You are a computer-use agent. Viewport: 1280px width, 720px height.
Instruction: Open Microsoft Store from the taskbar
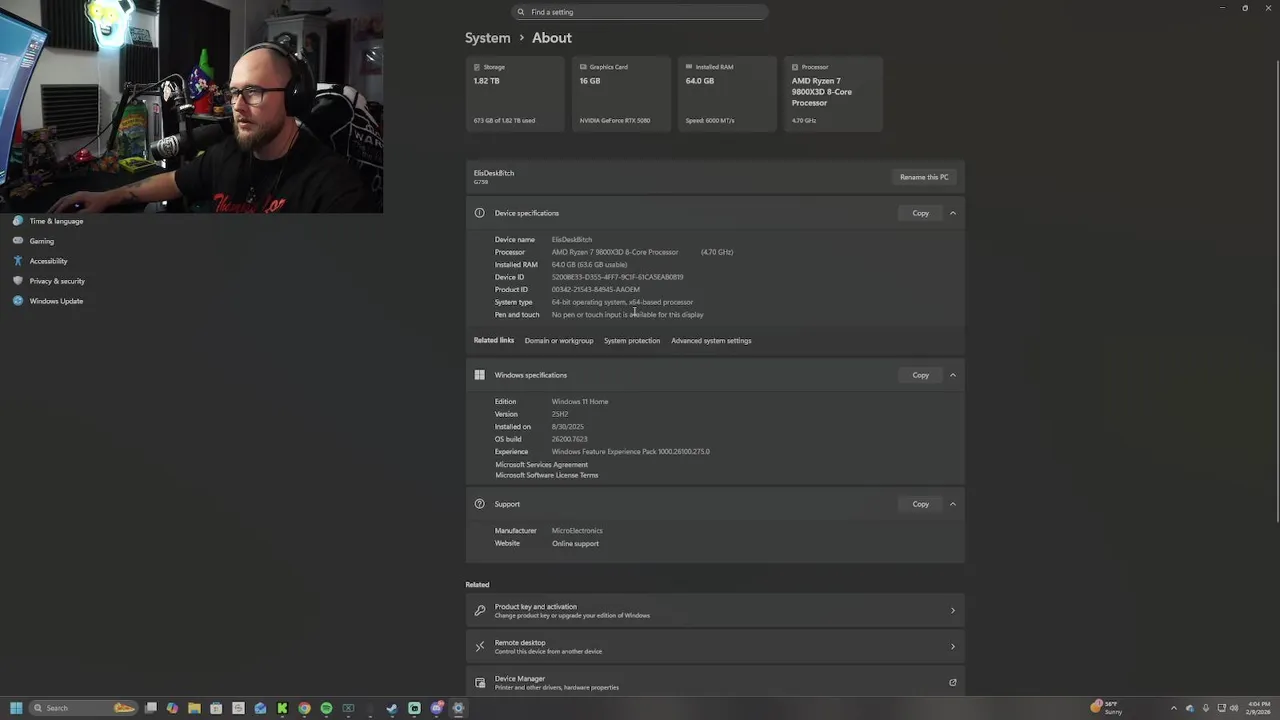pyautogui.click(x=216, y=708)
